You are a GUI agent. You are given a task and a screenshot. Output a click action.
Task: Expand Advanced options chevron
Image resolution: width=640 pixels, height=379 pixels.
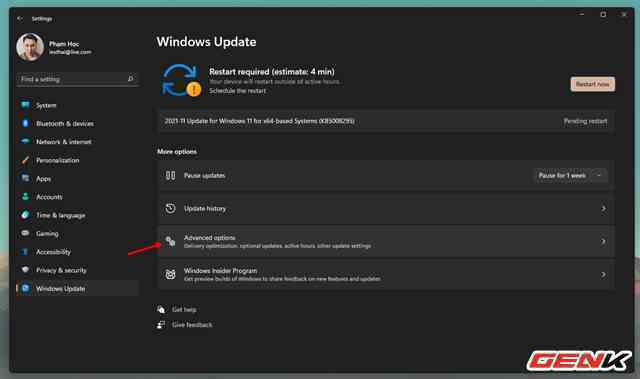click(x=603, y=241)
